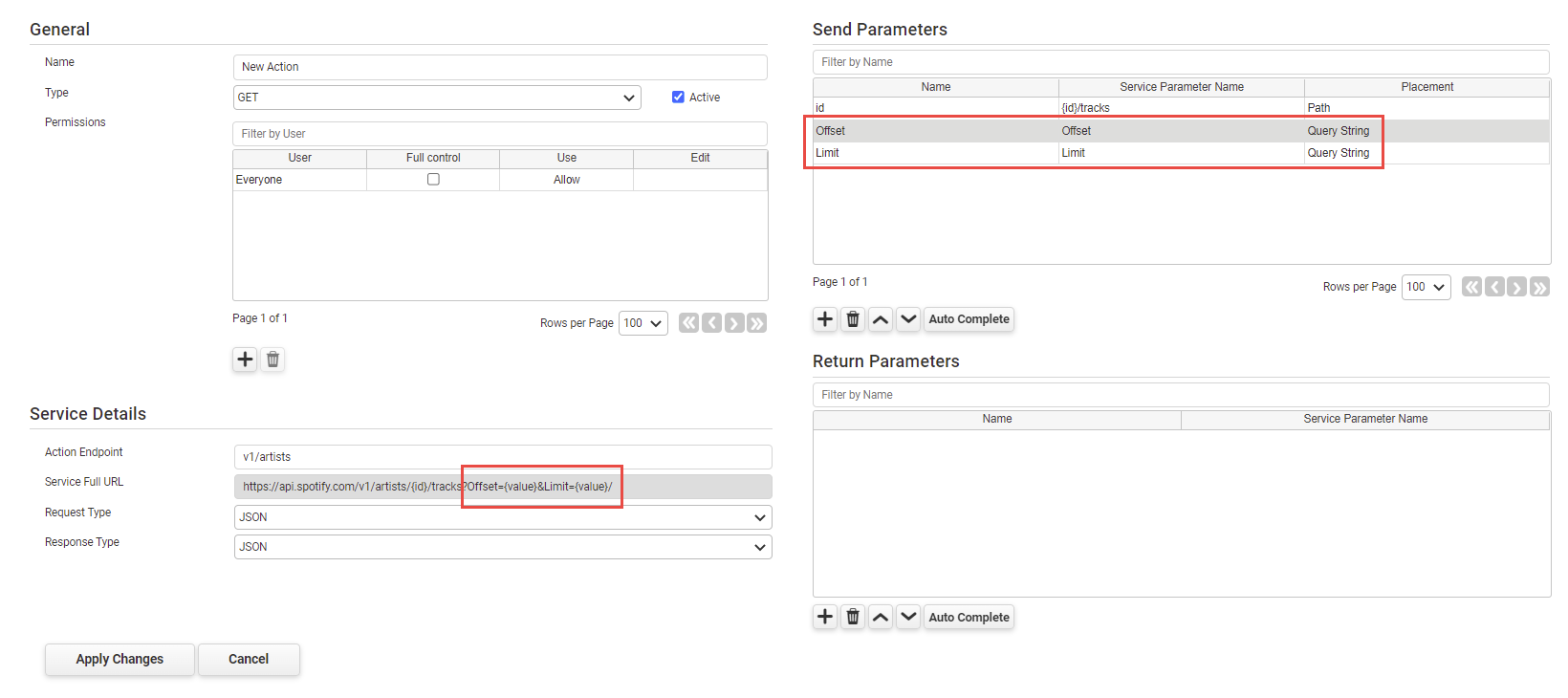Select the Offset parameter name cell

(936, 131)
